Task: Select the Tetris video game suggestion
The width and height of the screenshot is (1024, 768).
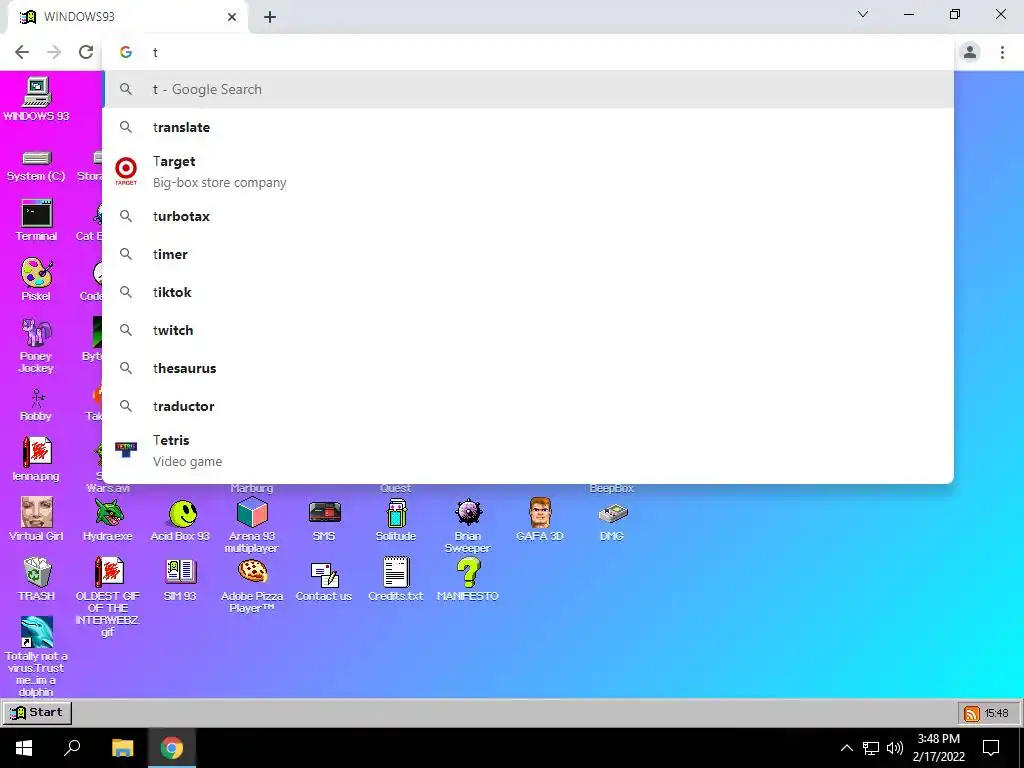Action: pyautogui.click(x=528, y=451)
